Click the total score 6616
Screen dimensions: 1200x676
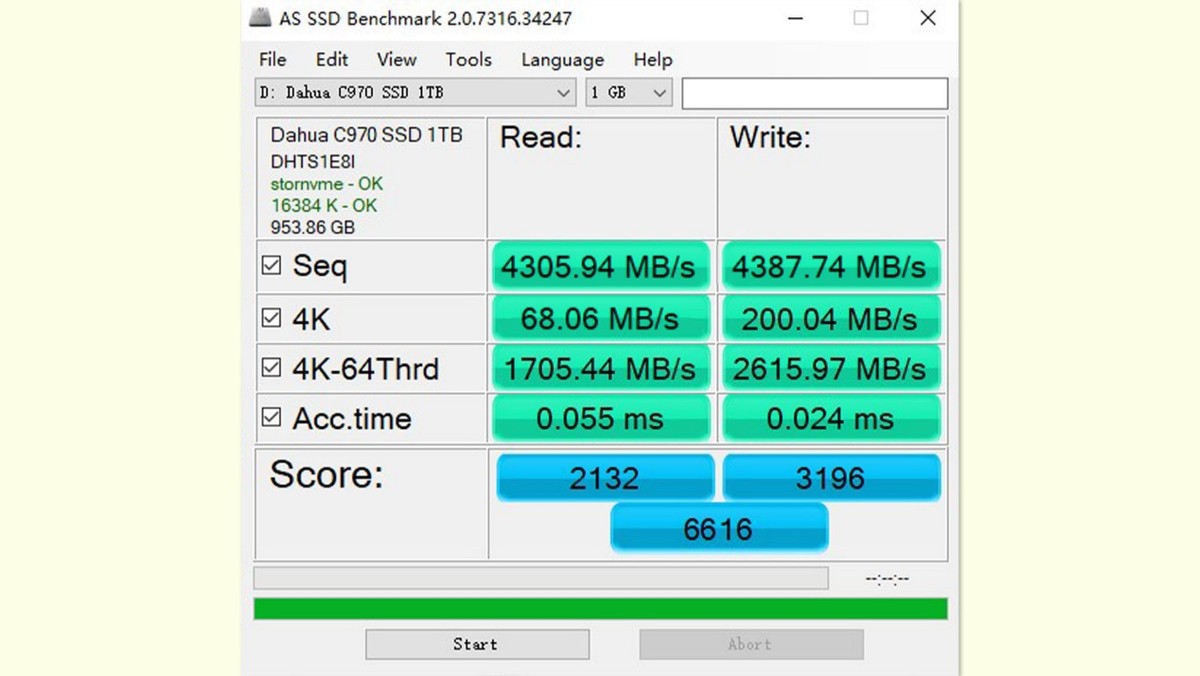tap(719, 527)
